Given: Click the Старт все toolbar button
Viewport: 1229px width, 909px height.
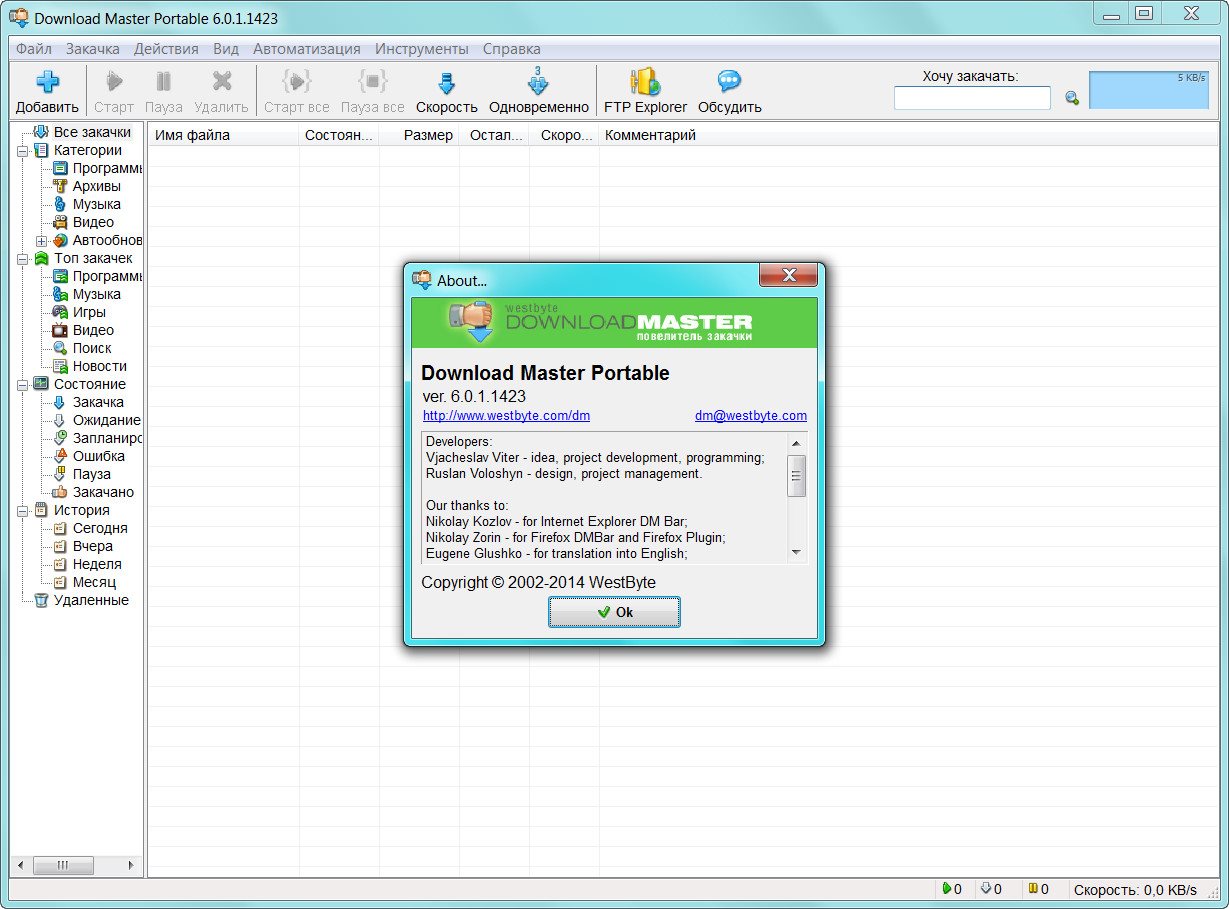Looking at the screenshot, I should tap(297, 92).
